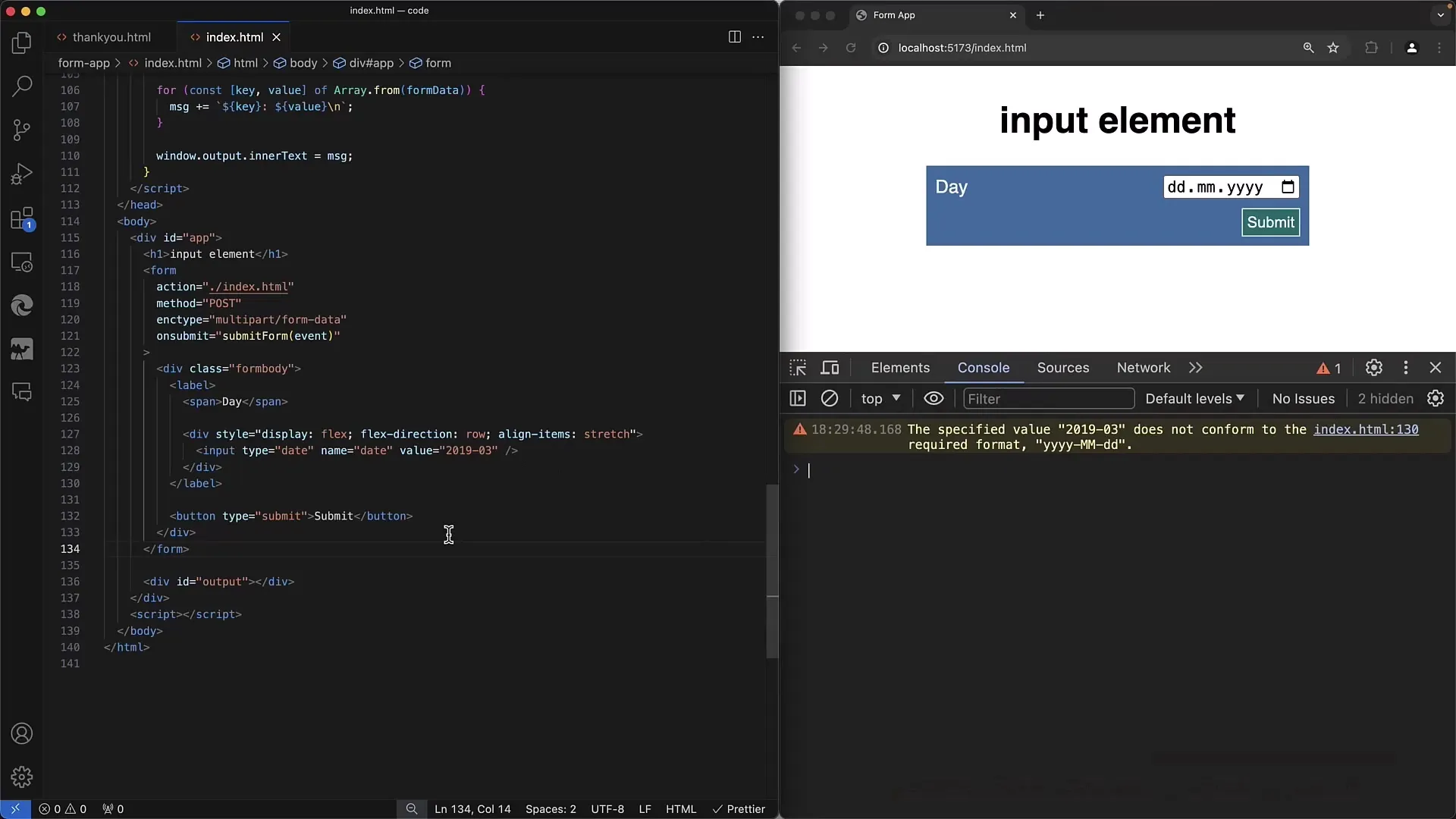
Task: Expand the more DevTools options chevron
Action: point(1195,367)
